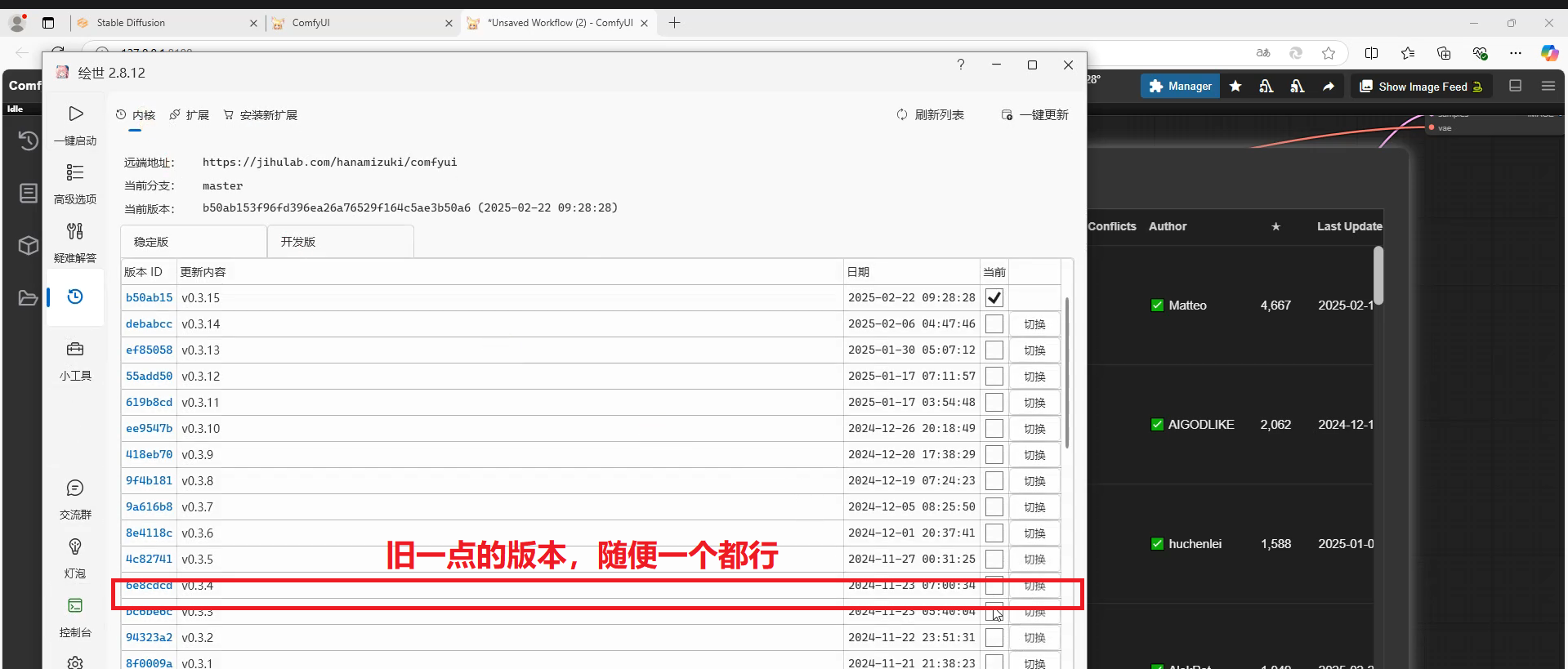Open browser collections icon
The image size is (1568, 669).
(1444, 53)
